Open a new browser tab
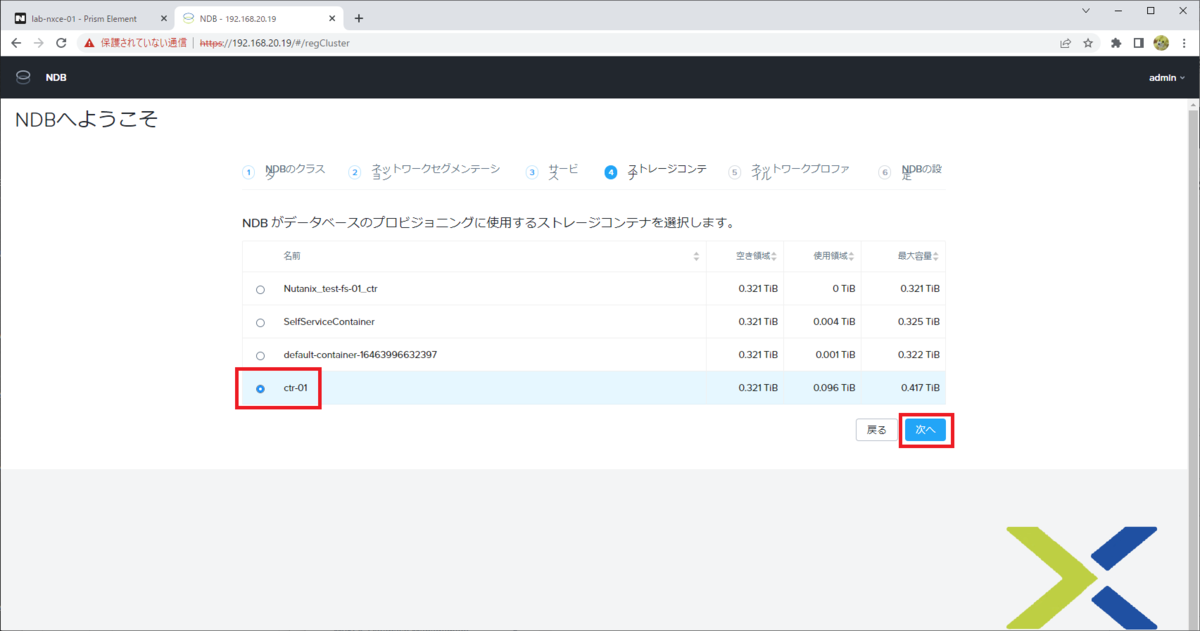Image resolution: width=1200 pixels, height=631 pixels. (359, 18)
